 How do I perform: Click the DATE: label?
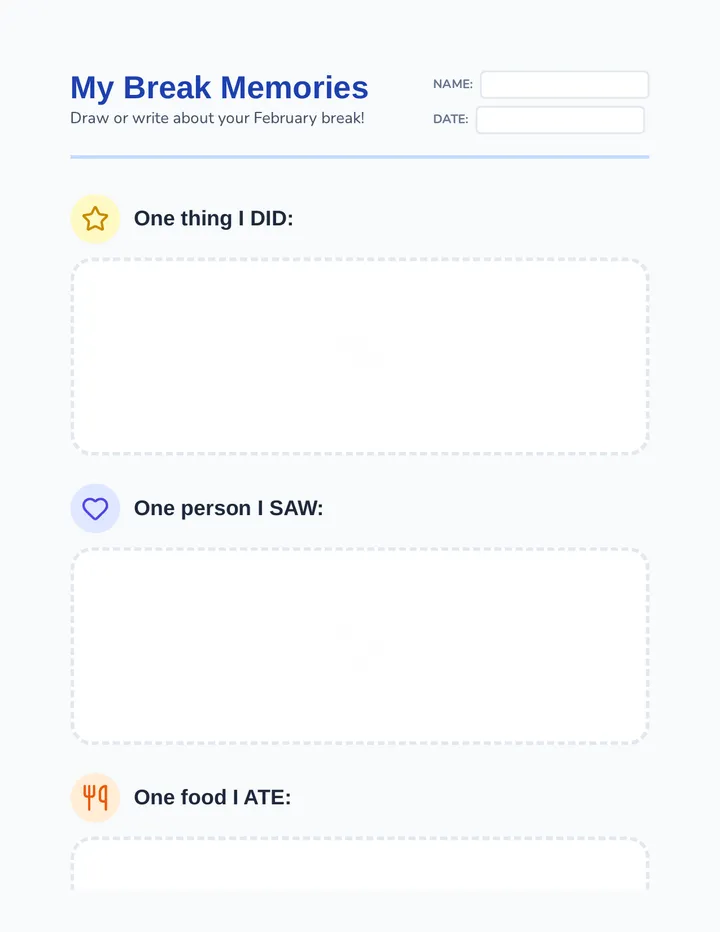tap(451, 119)
